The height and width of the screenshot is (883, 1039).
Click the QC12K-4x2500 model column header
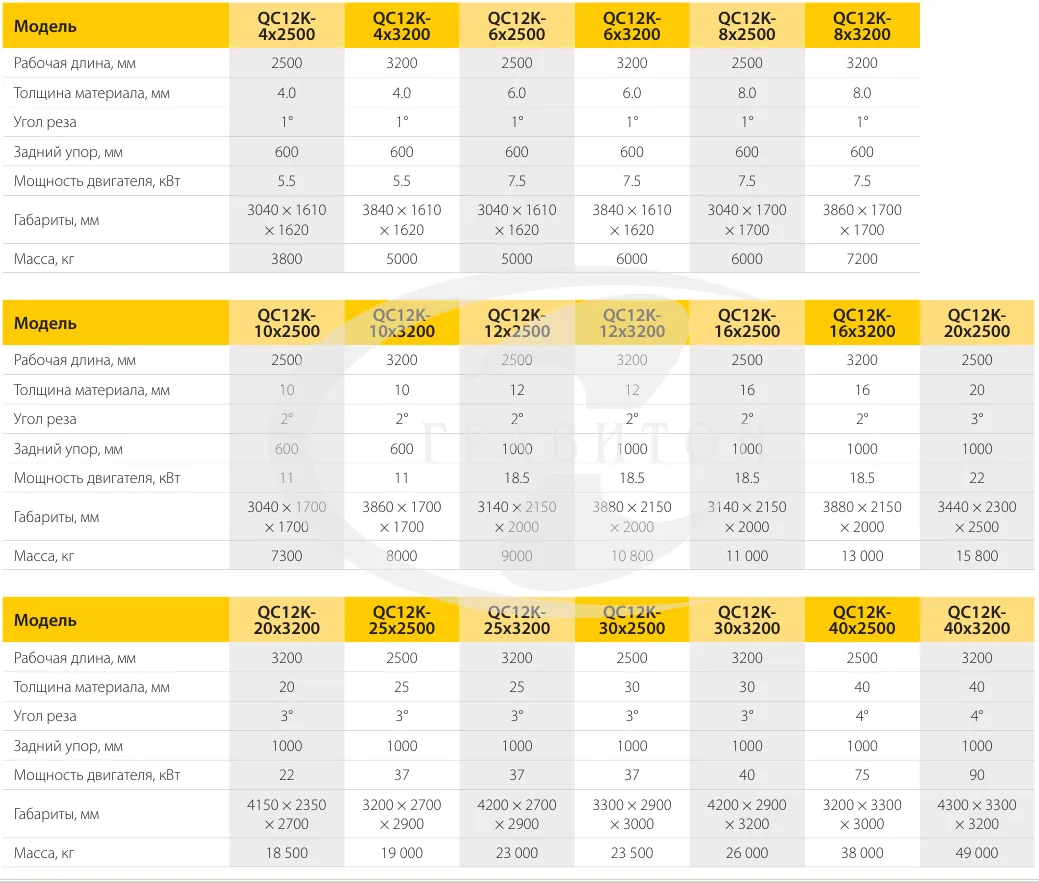click(287, 26)
